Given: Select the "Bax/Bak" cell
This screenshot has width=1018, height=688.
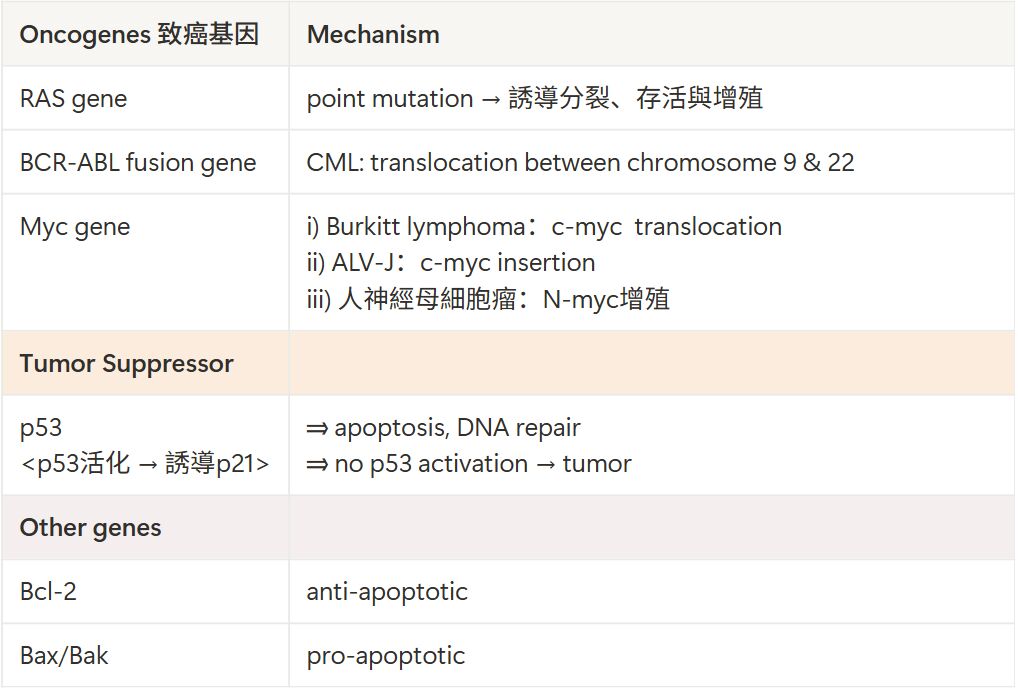Looking at the screenshot, I should click(64, 656).
